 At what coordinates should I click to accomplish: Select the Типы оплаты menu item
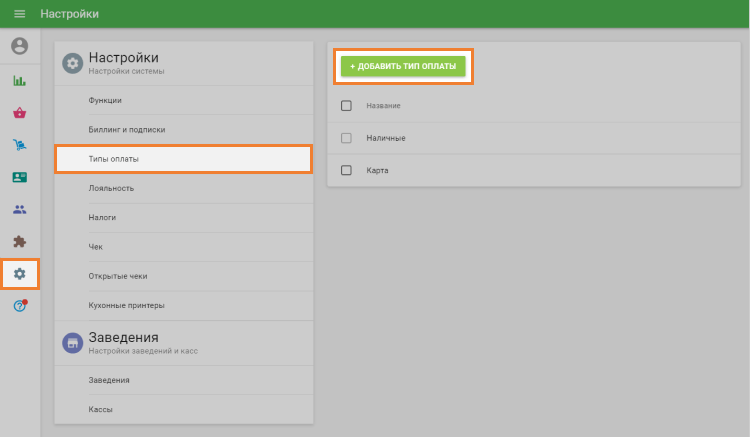(184, 159)
